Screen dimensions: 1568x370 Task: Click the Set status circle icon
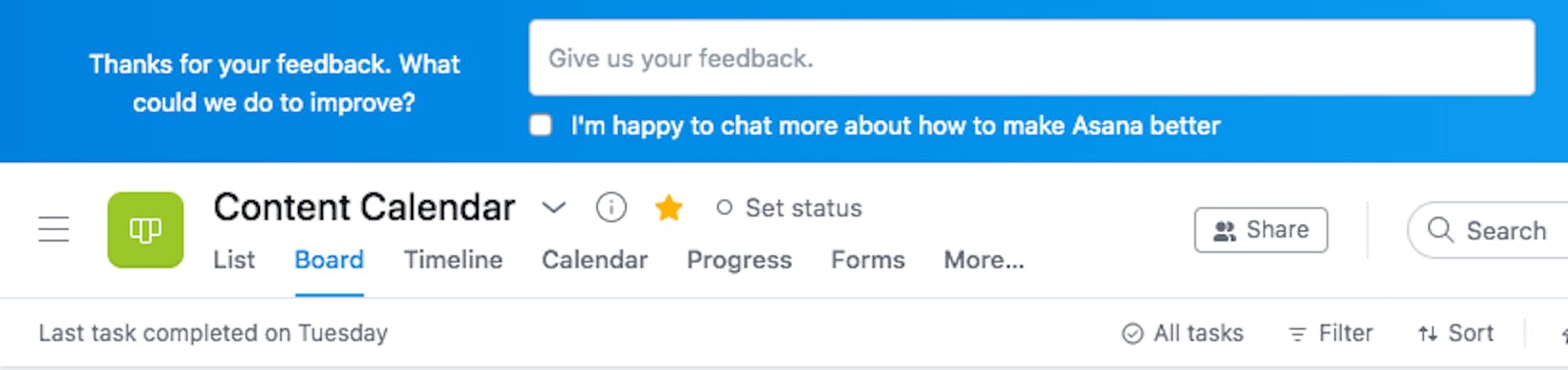coord(725,207)
